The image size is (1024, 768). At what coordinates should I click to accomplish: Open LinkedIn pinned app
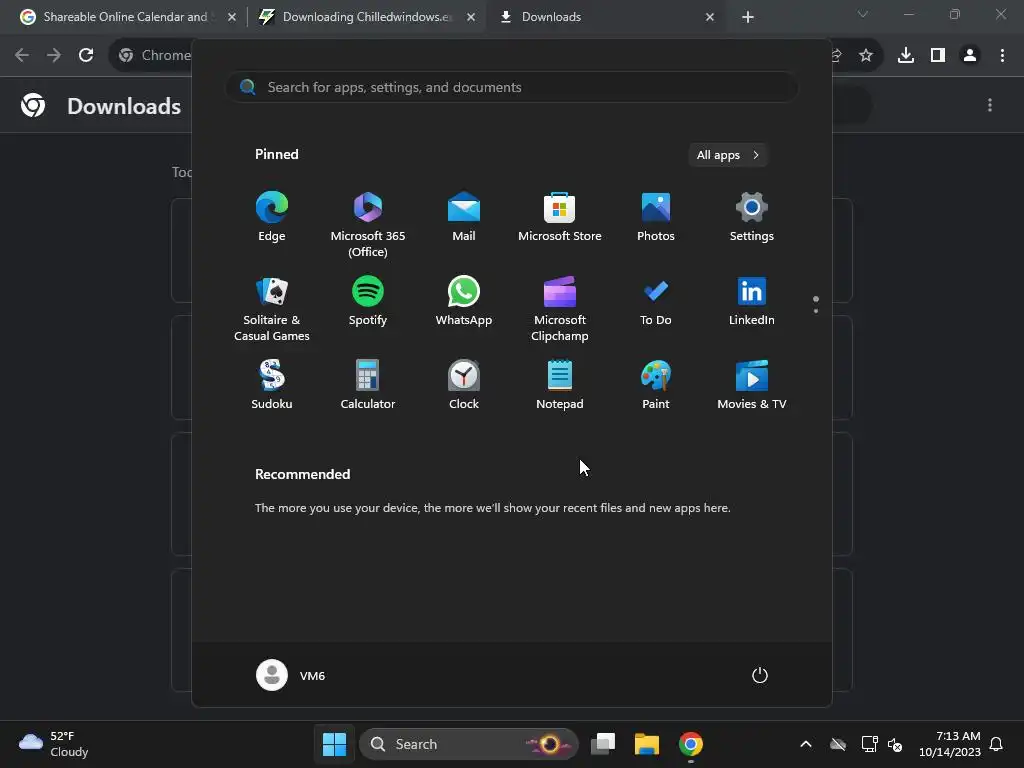pos(752,301)
